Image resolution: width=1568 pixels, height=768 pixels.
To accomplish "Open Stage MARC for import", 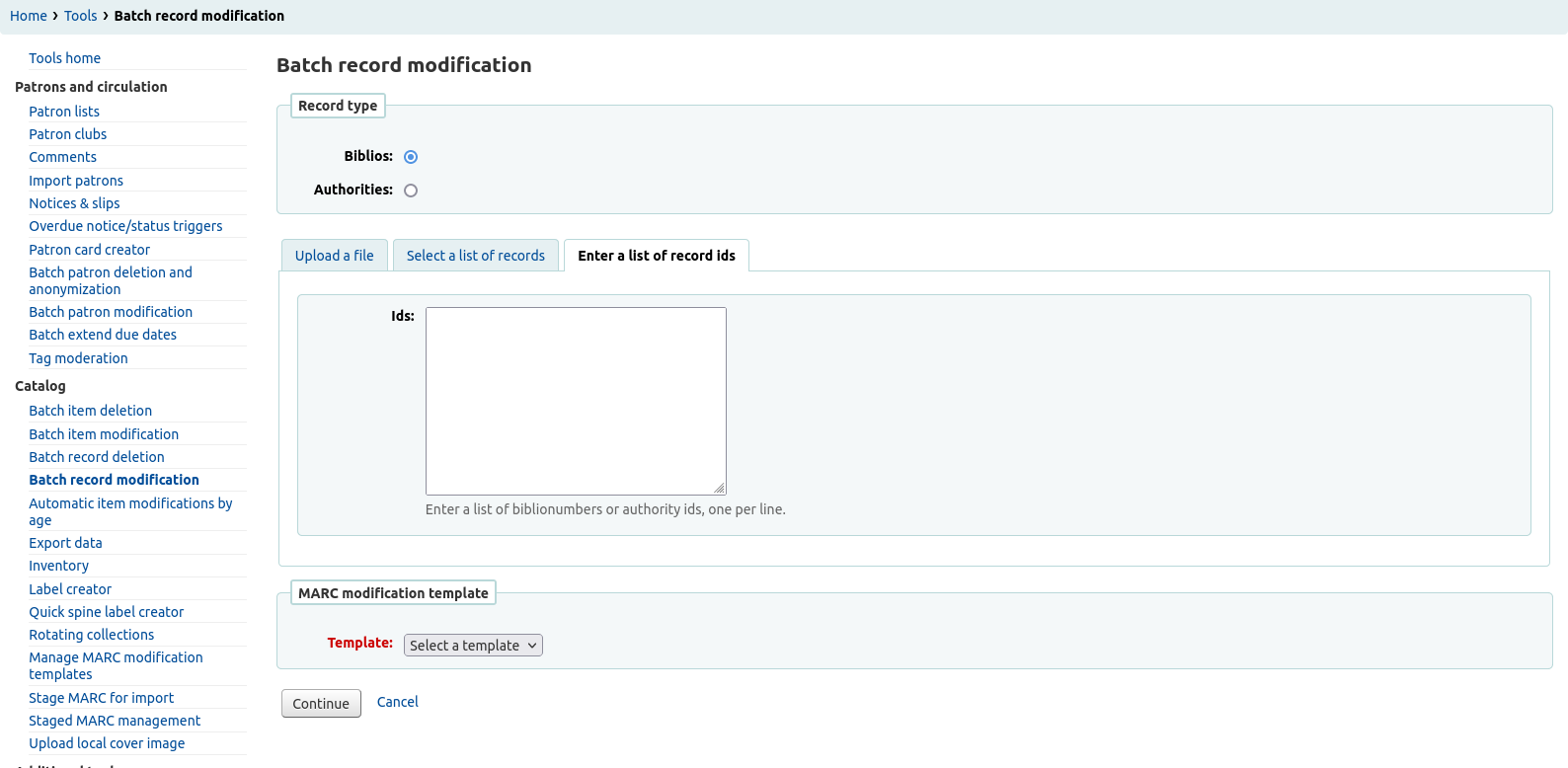I will point(101,698).
